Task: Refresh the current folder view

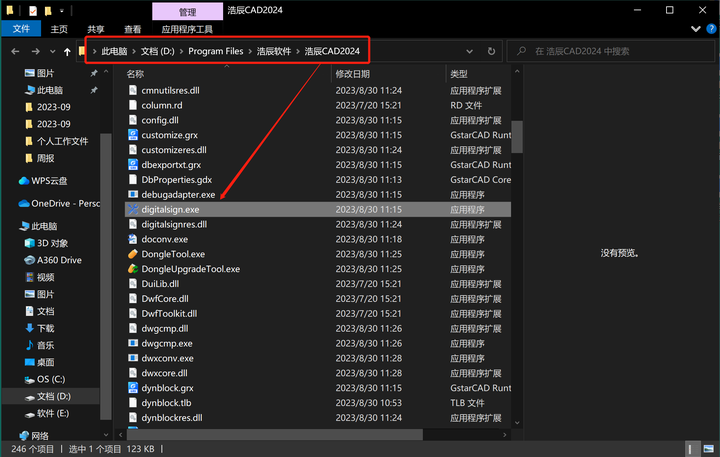Action: pos(491,51)
